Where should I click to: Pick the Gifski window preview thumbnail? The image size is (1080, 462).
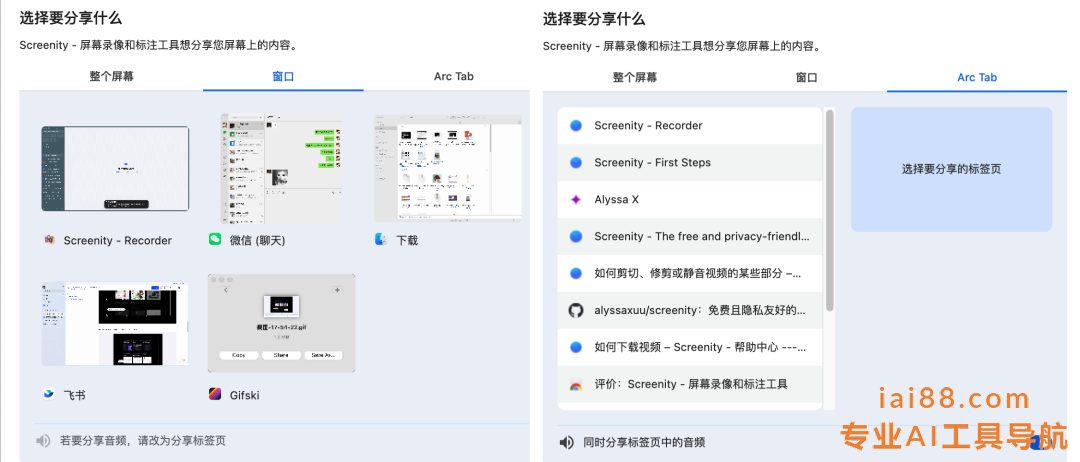point(281,323)
